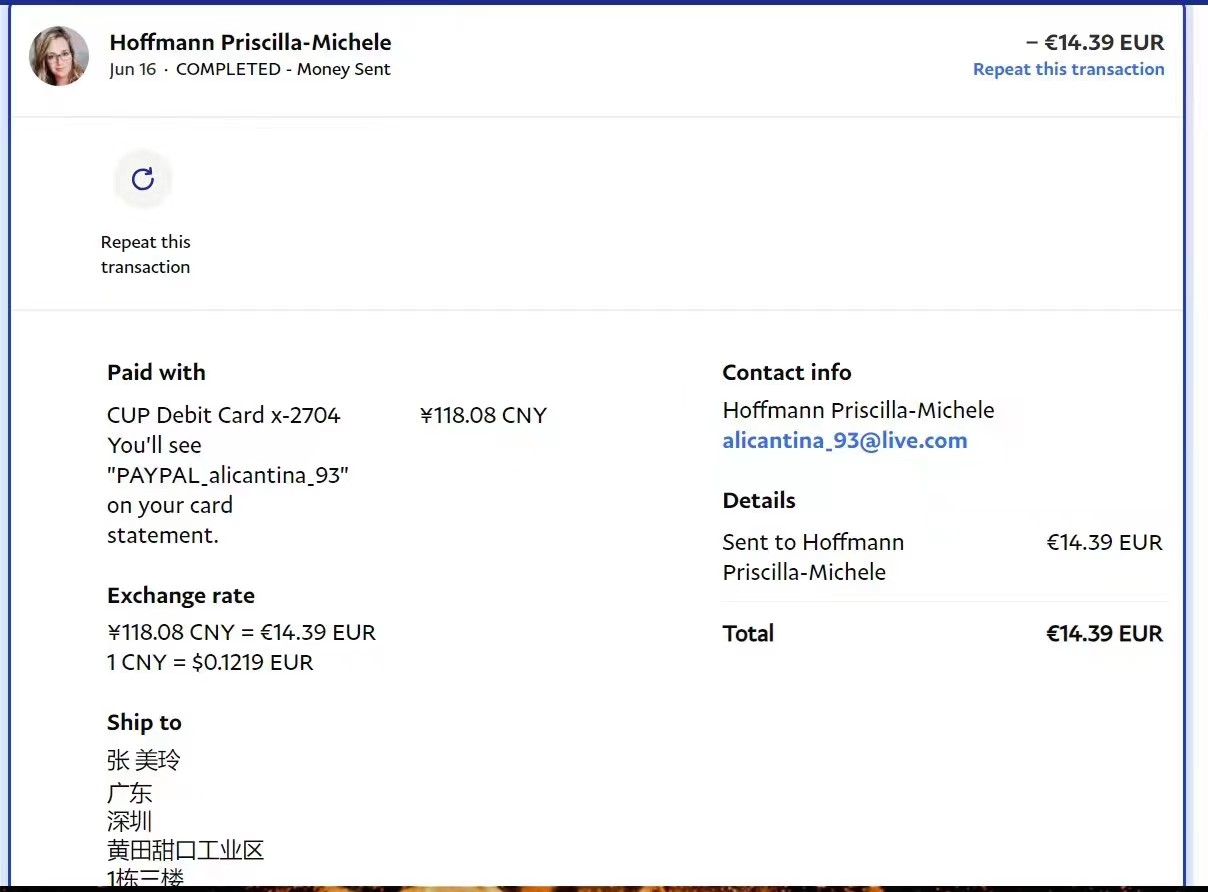Select the "CUP Debit Card x-2704" payment method
Image resolution: width=1208 pixels, height=892 pixels.
click(224, 415)
